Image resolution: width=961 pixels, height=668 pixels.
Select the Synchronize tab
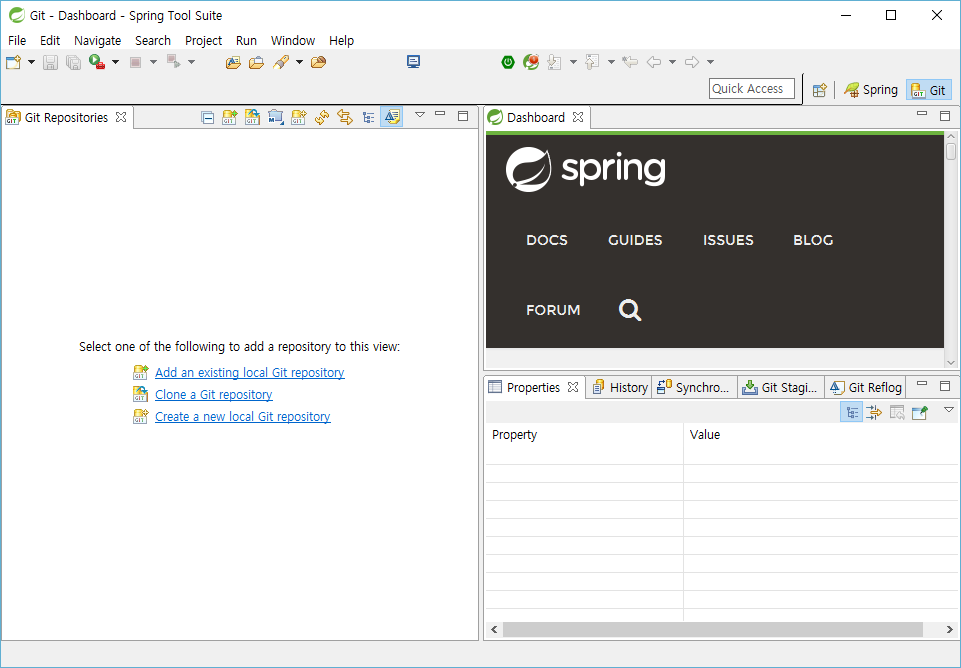click(x=693, y=387)
